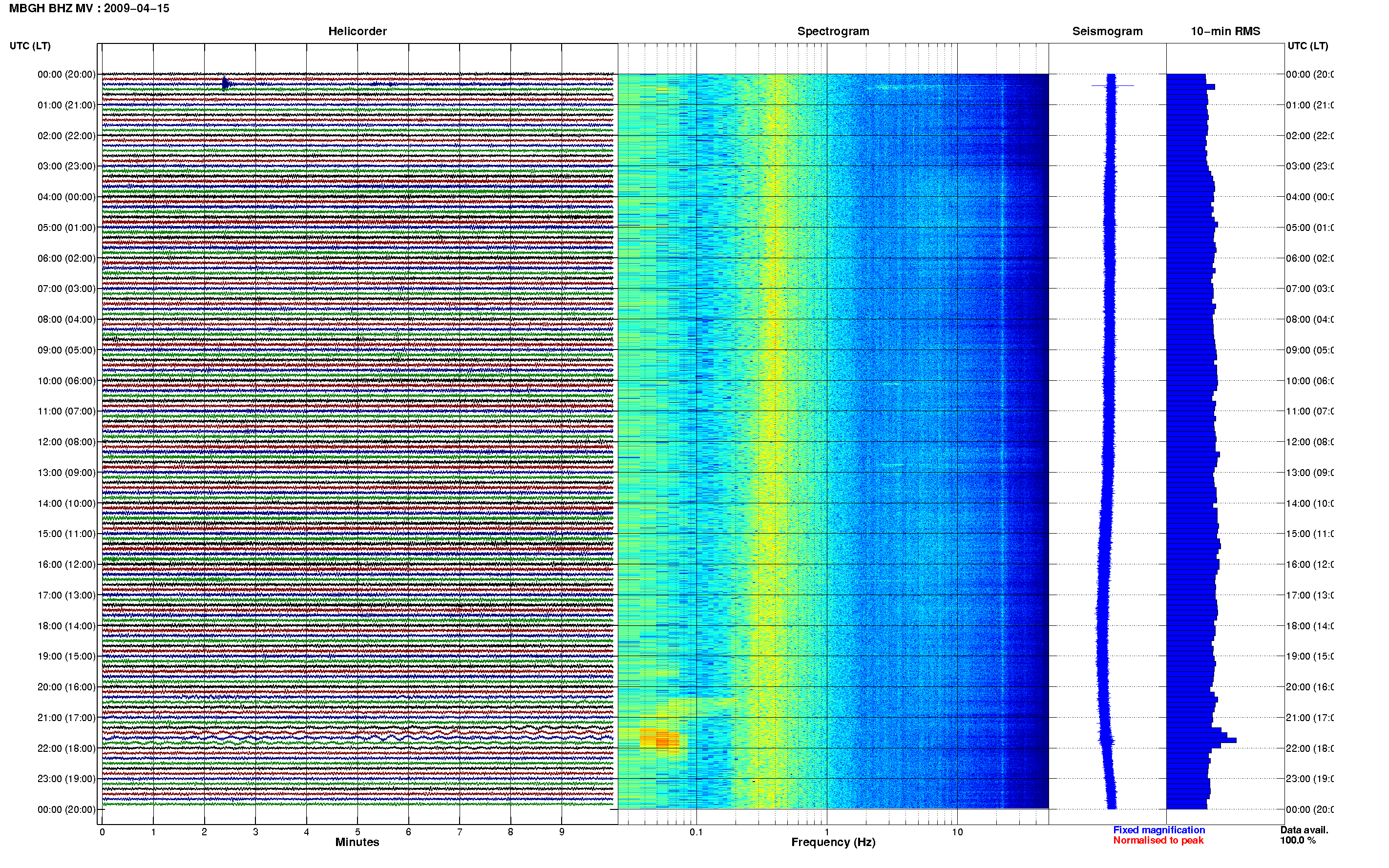Viewport: 1389px width, 868px height.
Task: Click the left 15:00 (11:00) time label
Action: 66,533
